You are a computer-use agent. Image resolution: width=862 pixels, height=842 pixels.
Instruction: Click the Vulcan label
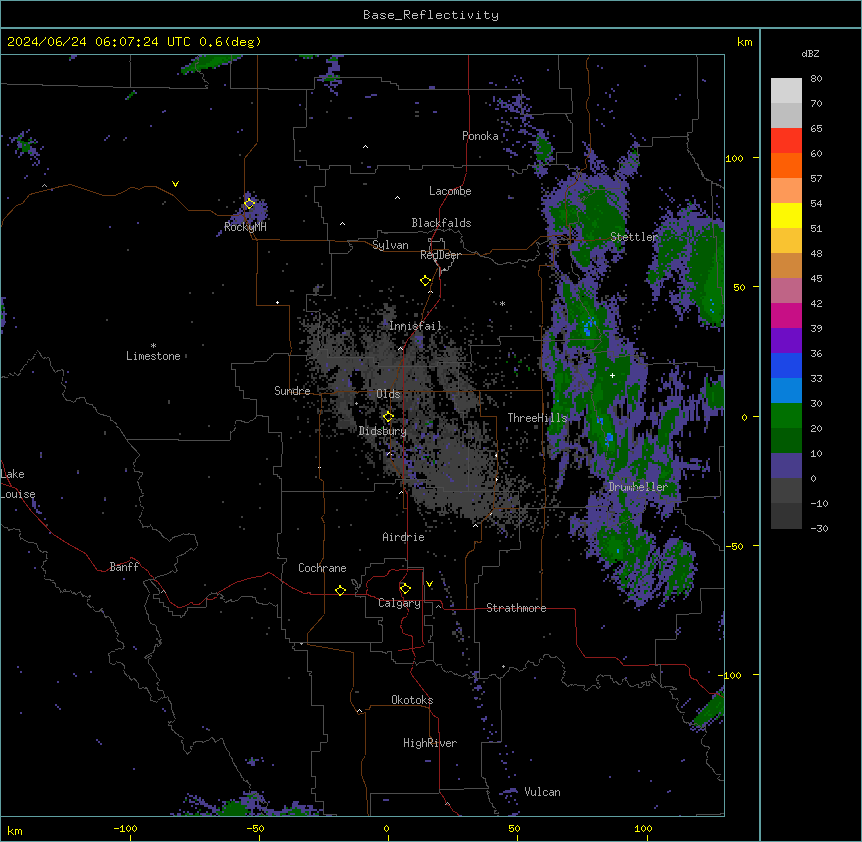point(543,792)
